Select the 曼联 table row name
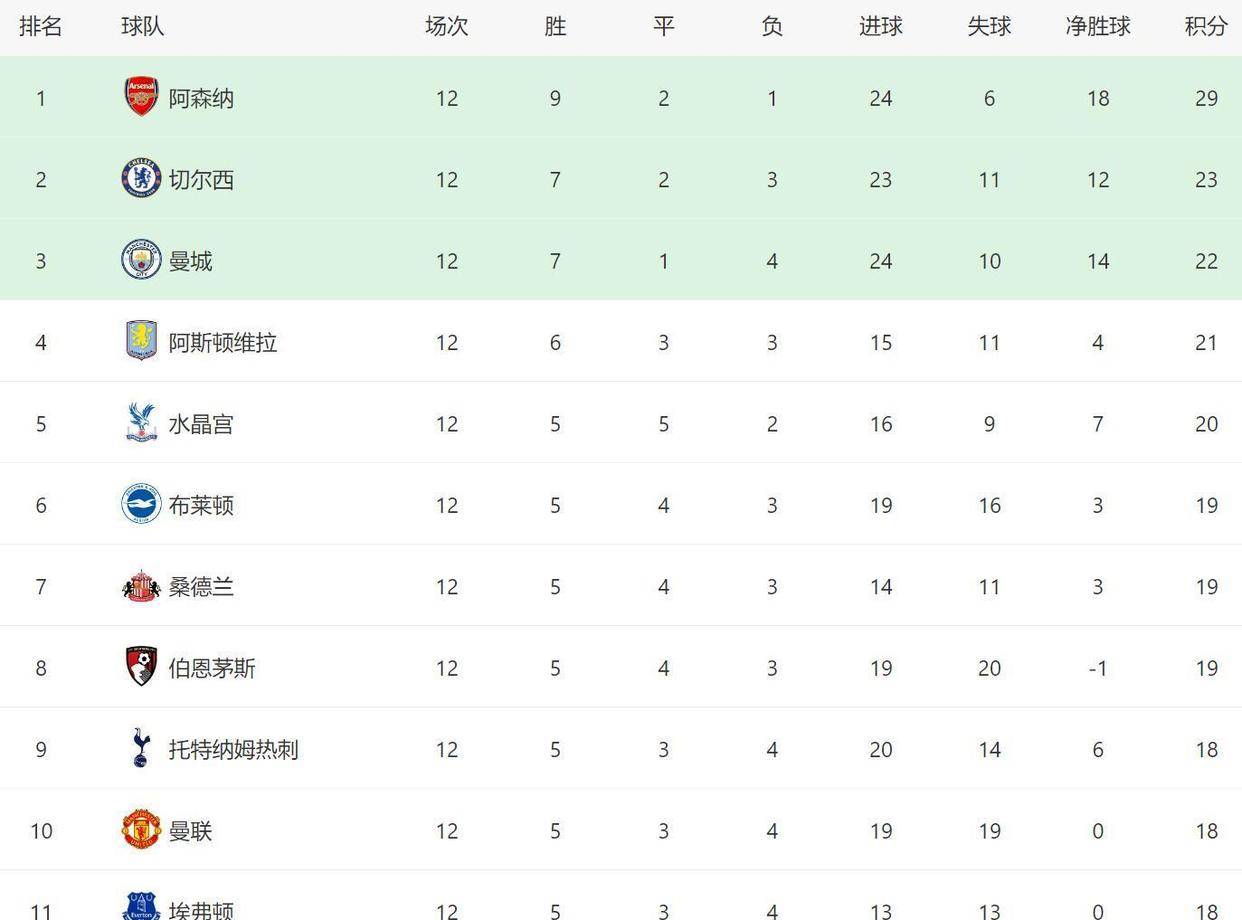The image size is (1242, 920). coord(190,831)
